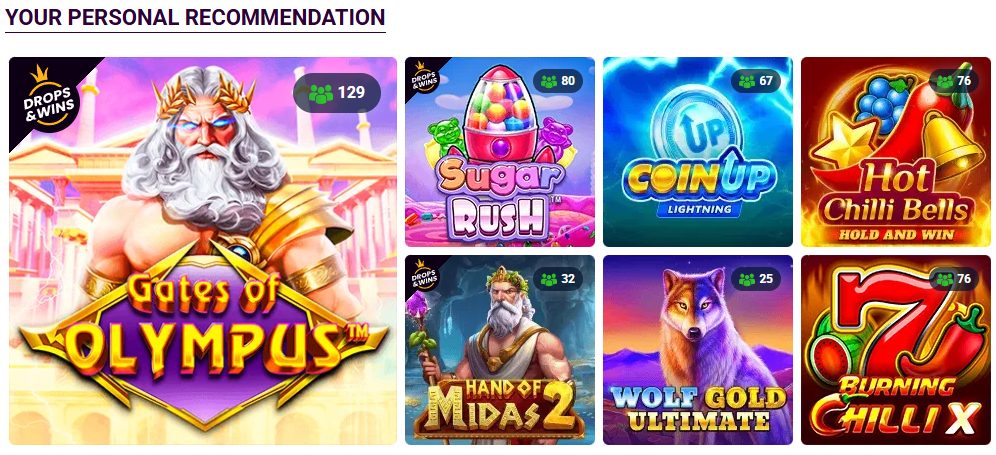Open Hand of Midas 2 game
Image resolution: width=996 pixels, height=455 pixels.
click(500, 350)
